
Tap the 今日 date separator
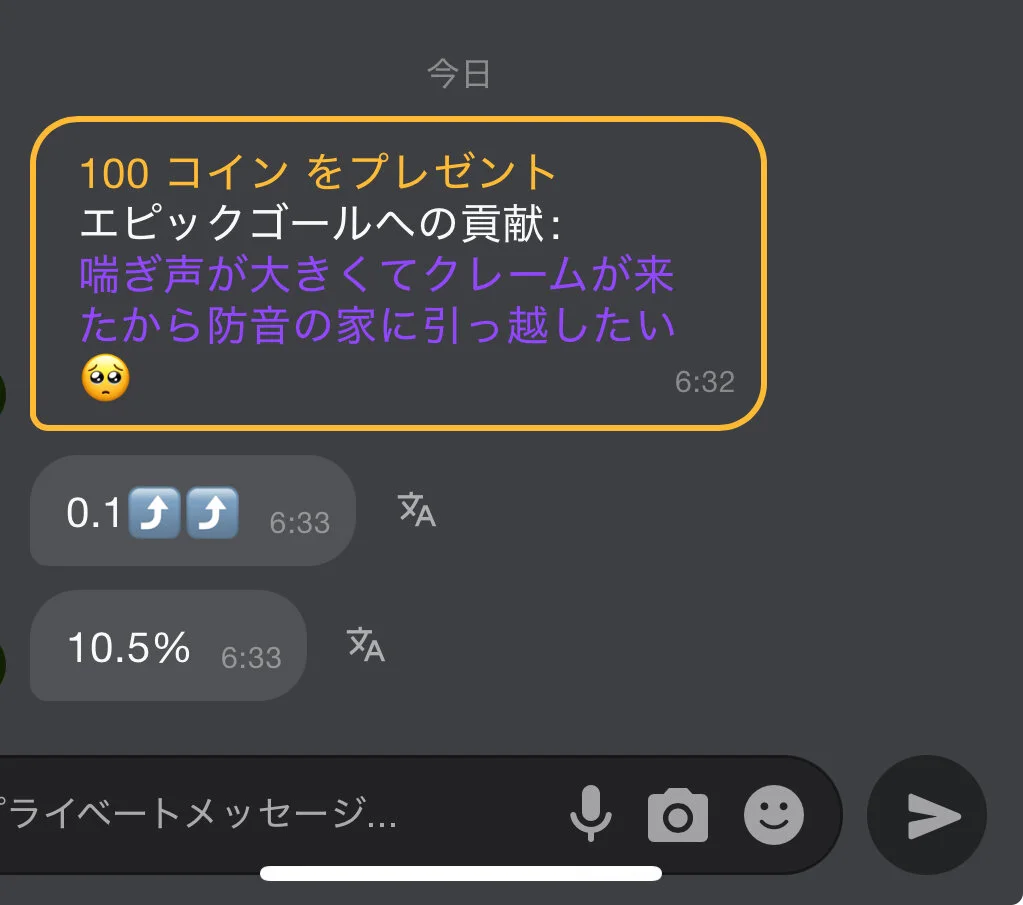coord(459,73)
